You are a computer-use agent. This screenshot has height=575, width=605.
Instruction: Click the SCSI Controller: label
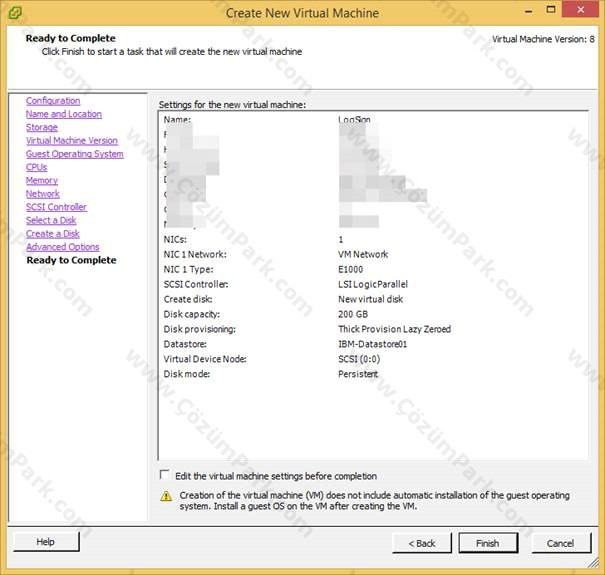(x=196, y=284)
